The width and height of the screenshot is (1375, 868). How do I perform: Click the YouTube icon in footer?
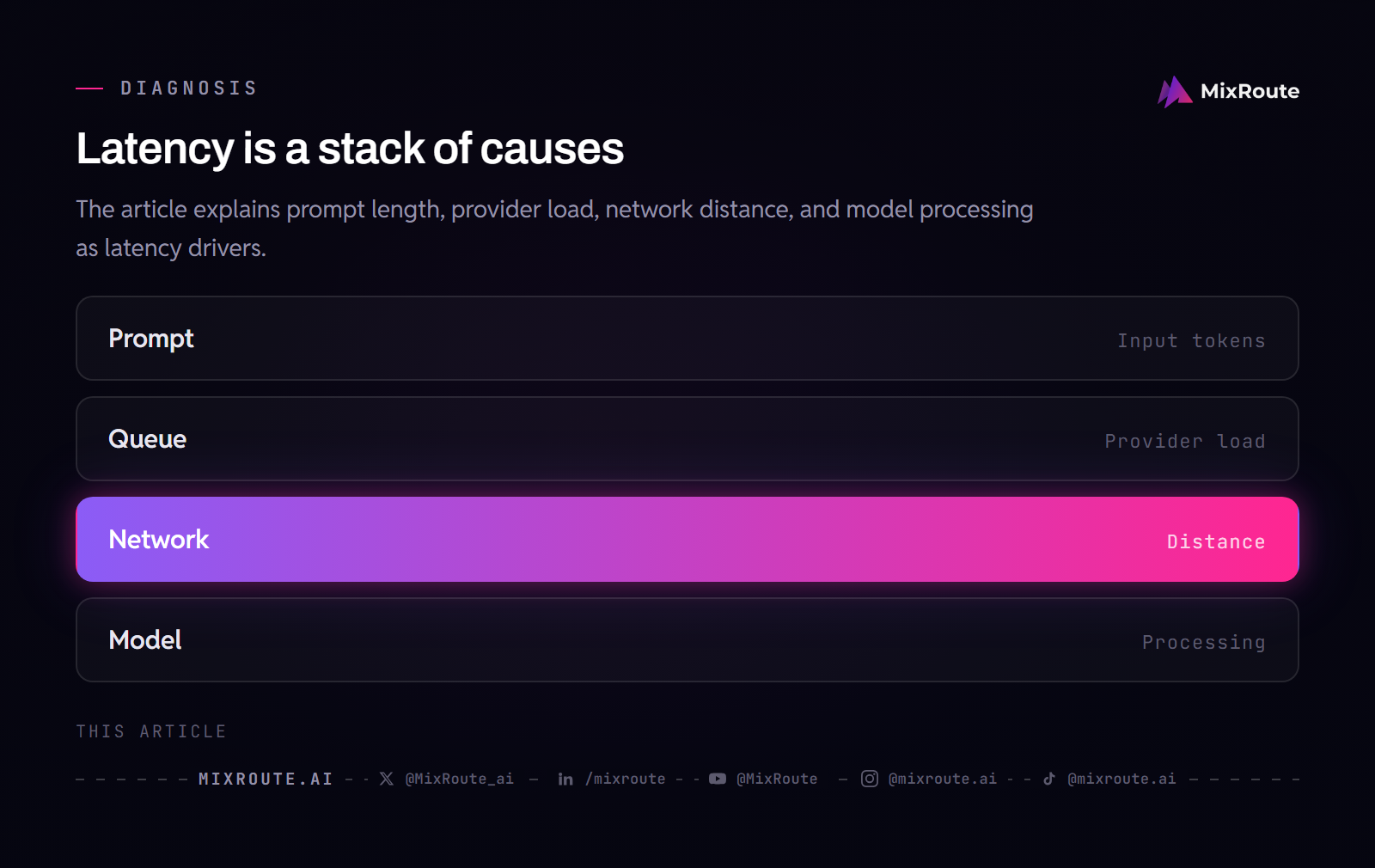pos(718,779)
